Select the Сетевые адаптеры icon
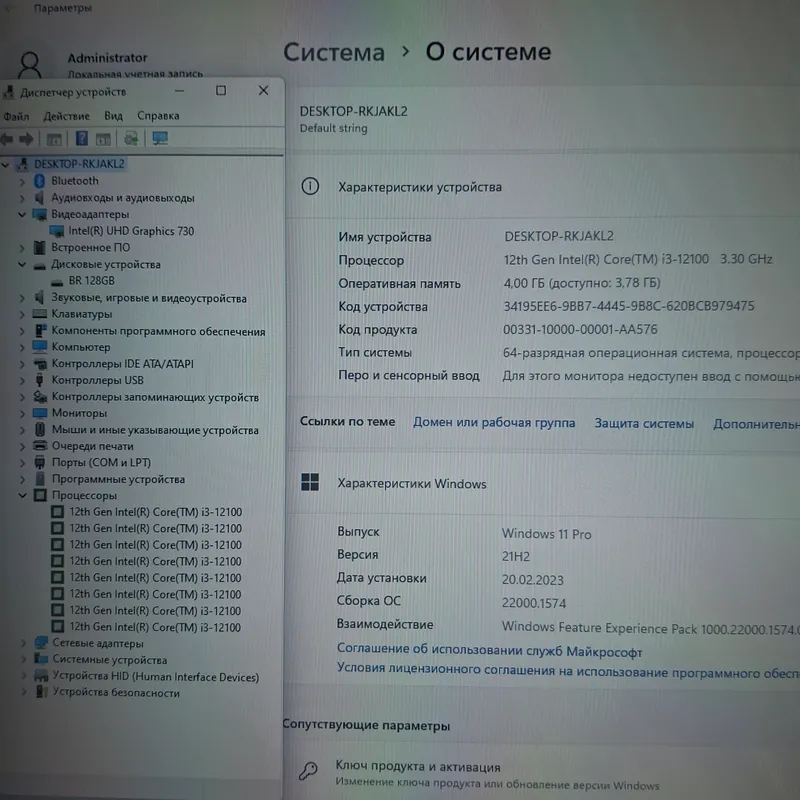The image size is (800, 800). (41, 643)
